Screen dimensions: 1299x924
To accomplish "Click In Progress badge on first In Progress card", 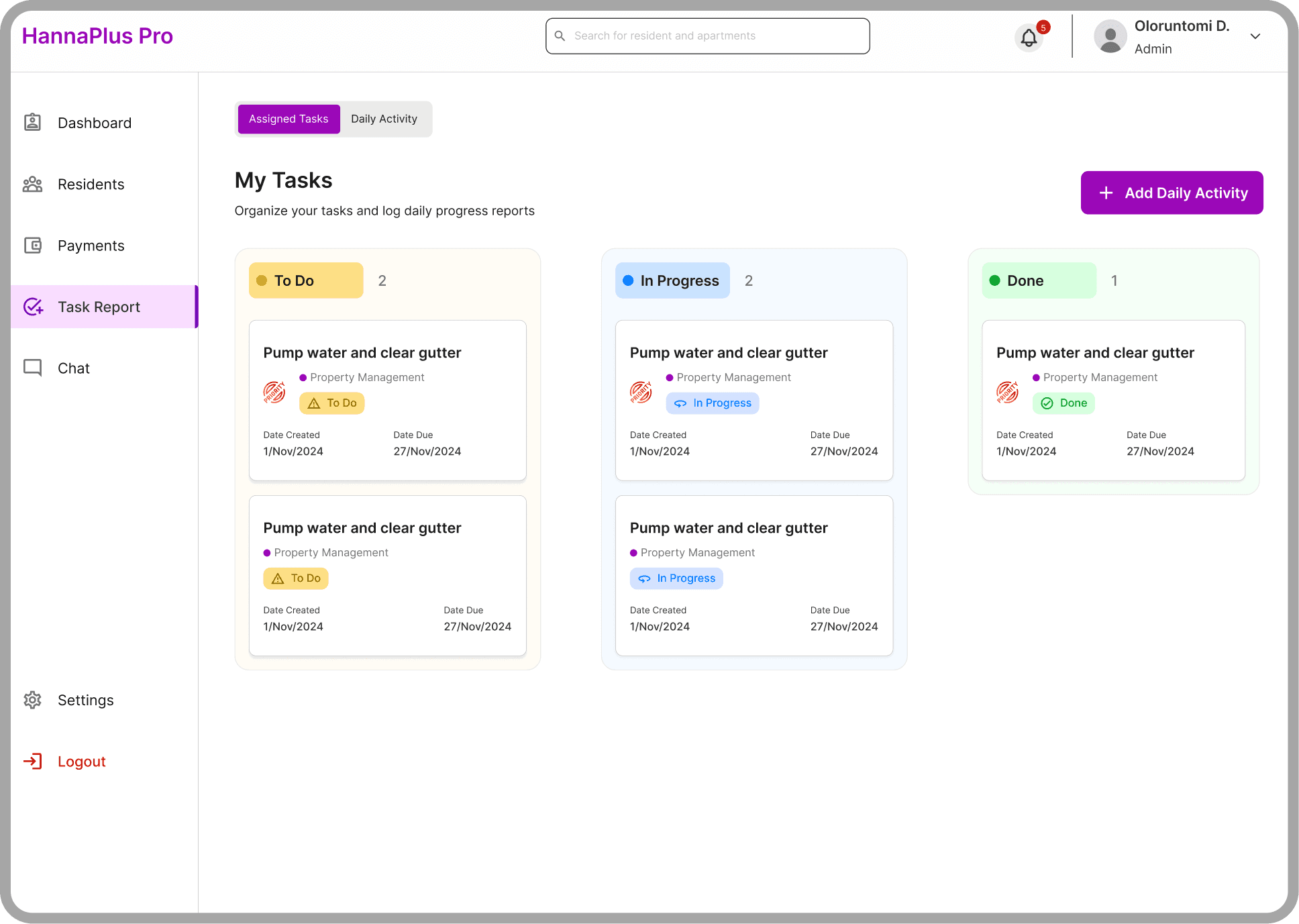I will point(713,403).
